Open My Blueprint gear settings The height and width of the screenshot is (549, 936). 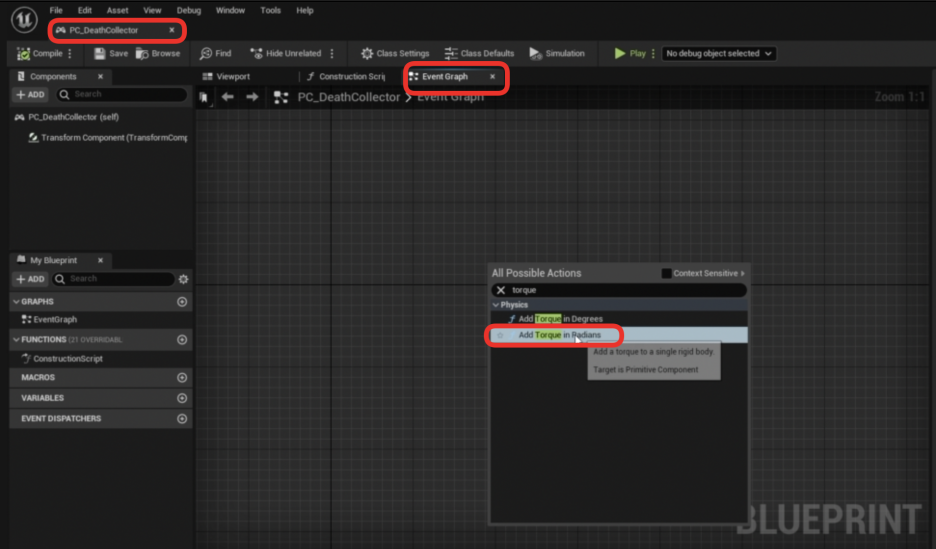pyautogui.click(x=183, y=279)
